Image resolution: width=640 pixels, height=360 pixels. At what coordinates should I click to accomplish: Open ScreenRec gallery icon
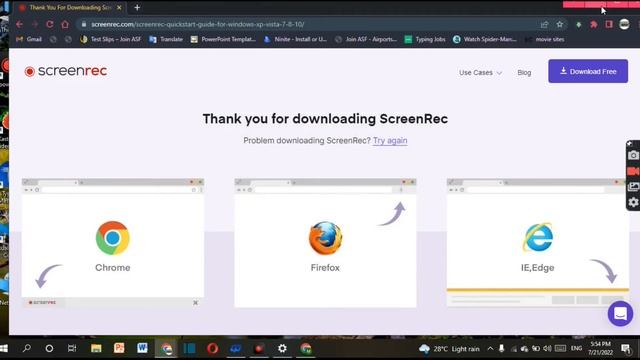pos(633,187)
